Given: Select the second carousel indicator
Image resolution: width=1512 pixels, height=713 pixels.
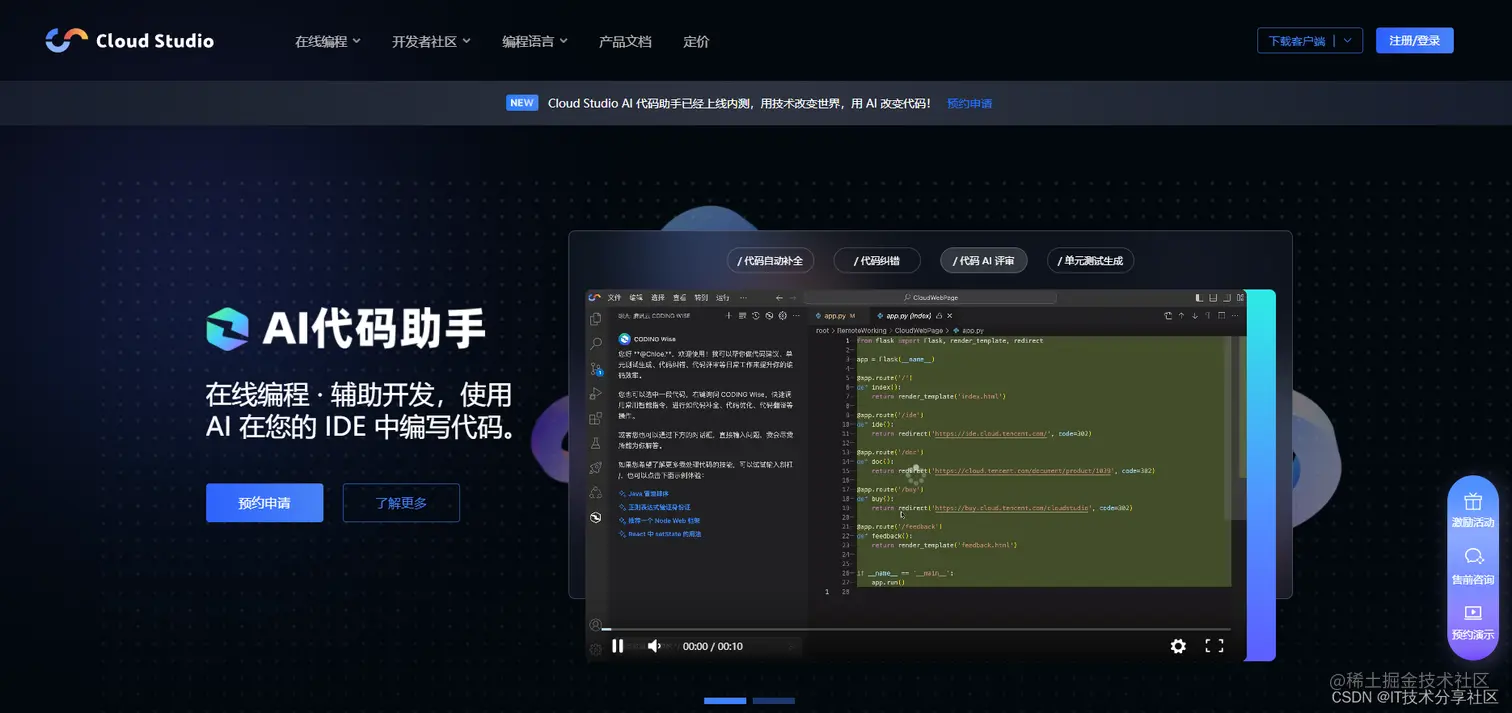Looking at the screenshot, I should 773,701.
